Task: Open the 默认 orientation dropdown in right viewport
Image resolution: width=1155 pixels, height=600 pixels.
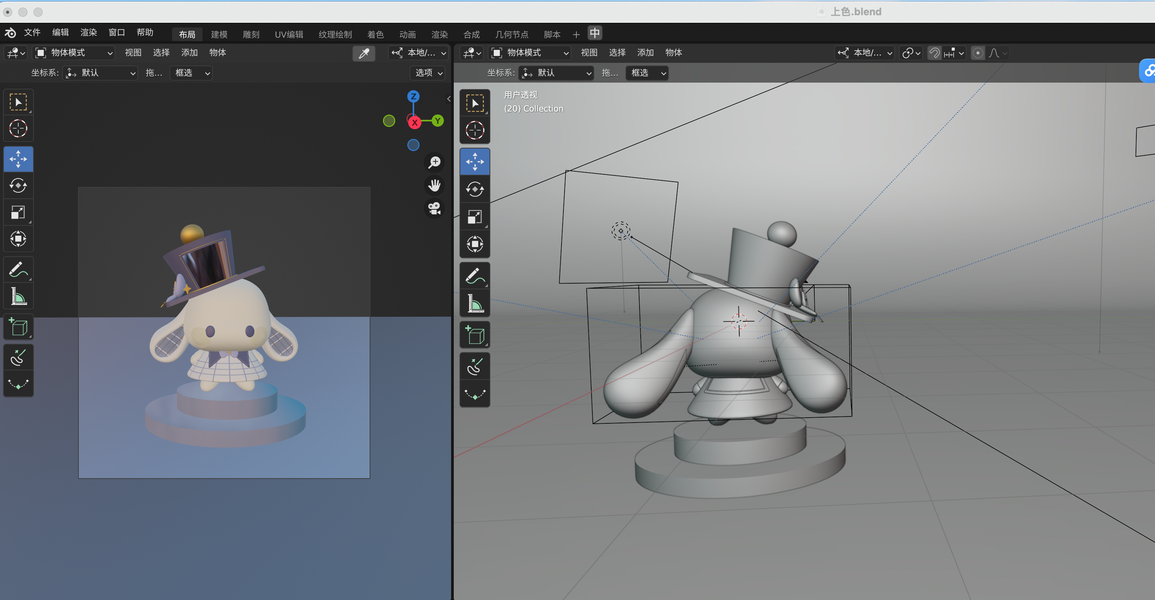Action: pos(556,73)
